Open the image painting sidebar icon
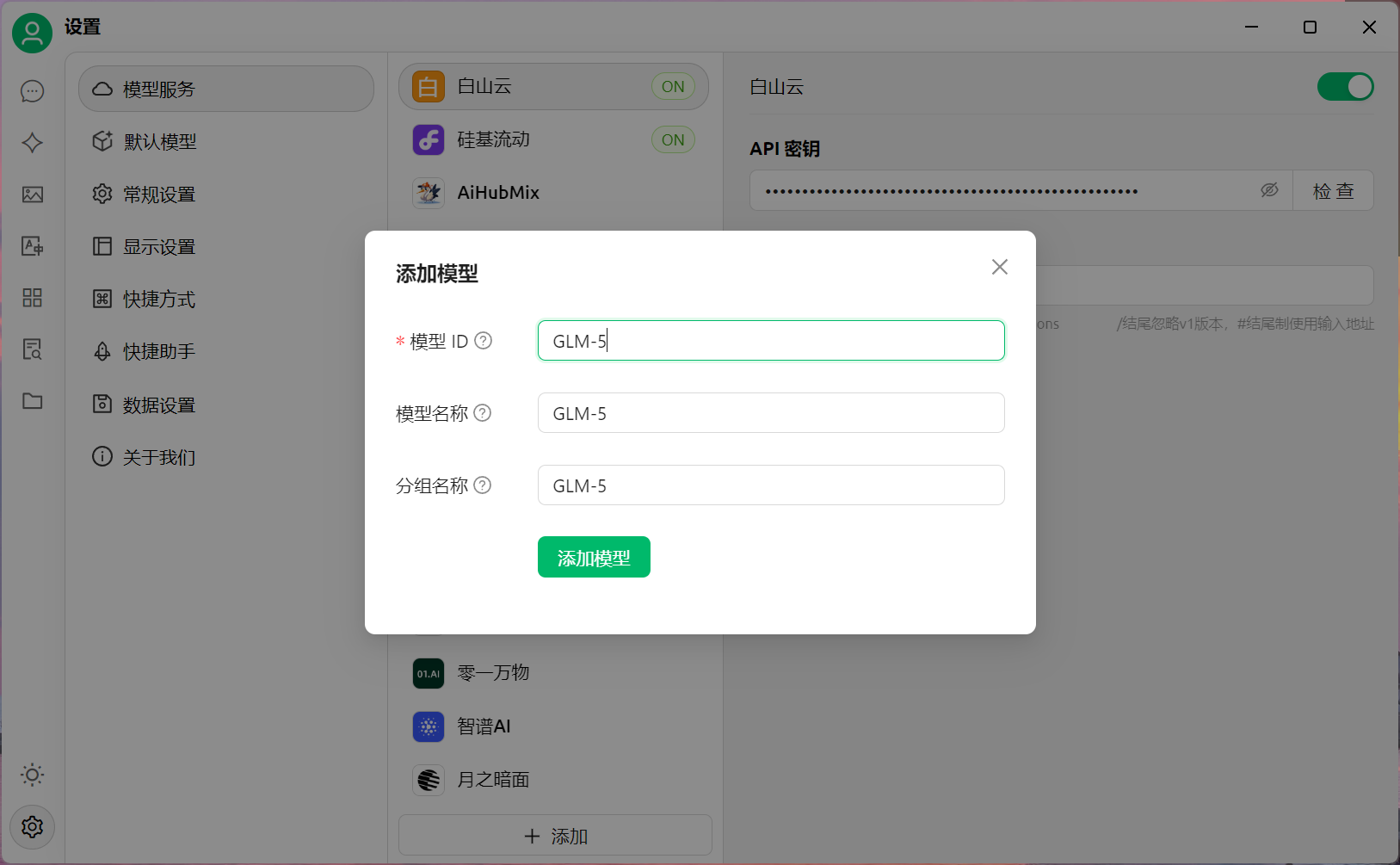This screenshot has width=1400, height=865. pos(33,195)
